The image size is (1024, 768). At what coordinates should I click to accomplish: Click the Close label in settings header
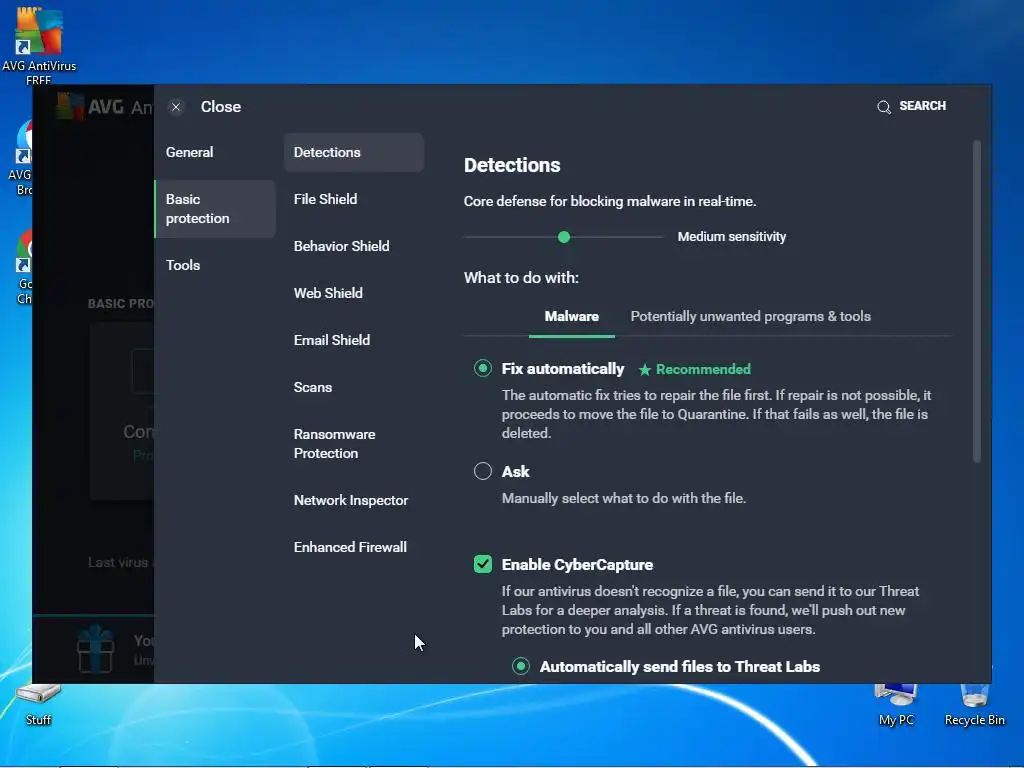[221, 107]
